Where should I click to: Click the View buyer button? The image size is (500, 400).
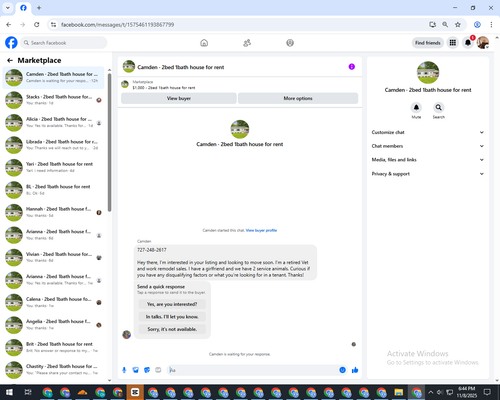(x=179, y=98)
